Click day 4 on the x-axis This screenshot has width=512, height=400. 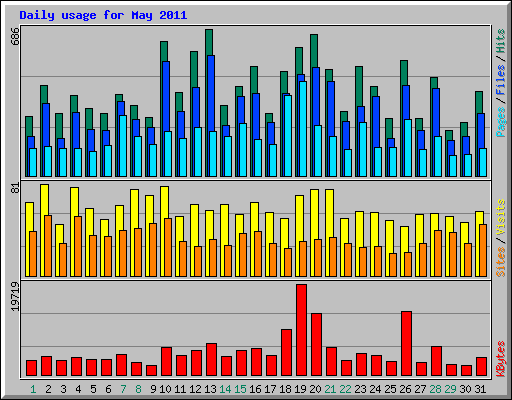tap(78, 389)
